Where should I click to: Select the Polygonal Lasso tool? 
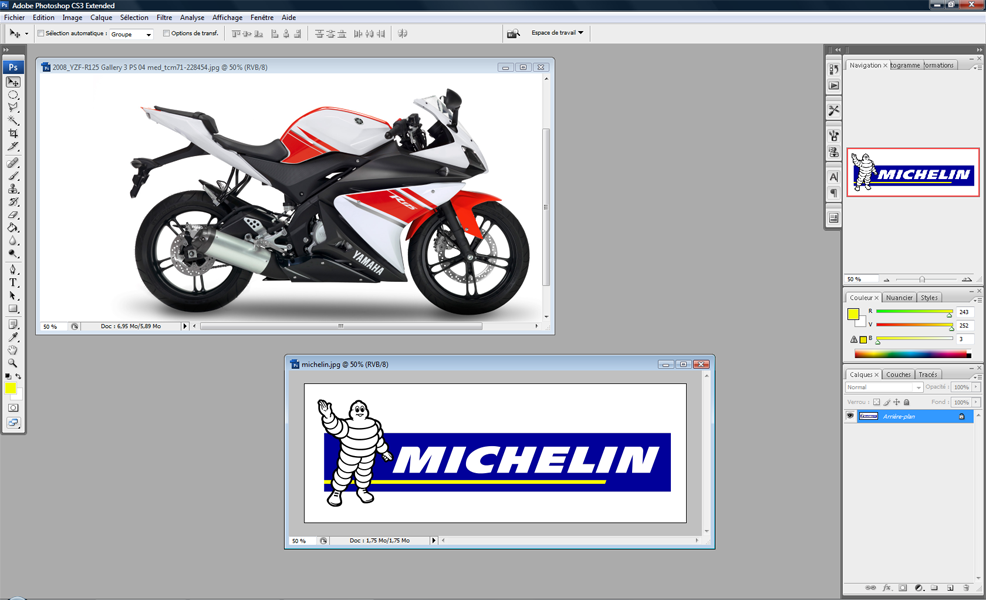13,108
